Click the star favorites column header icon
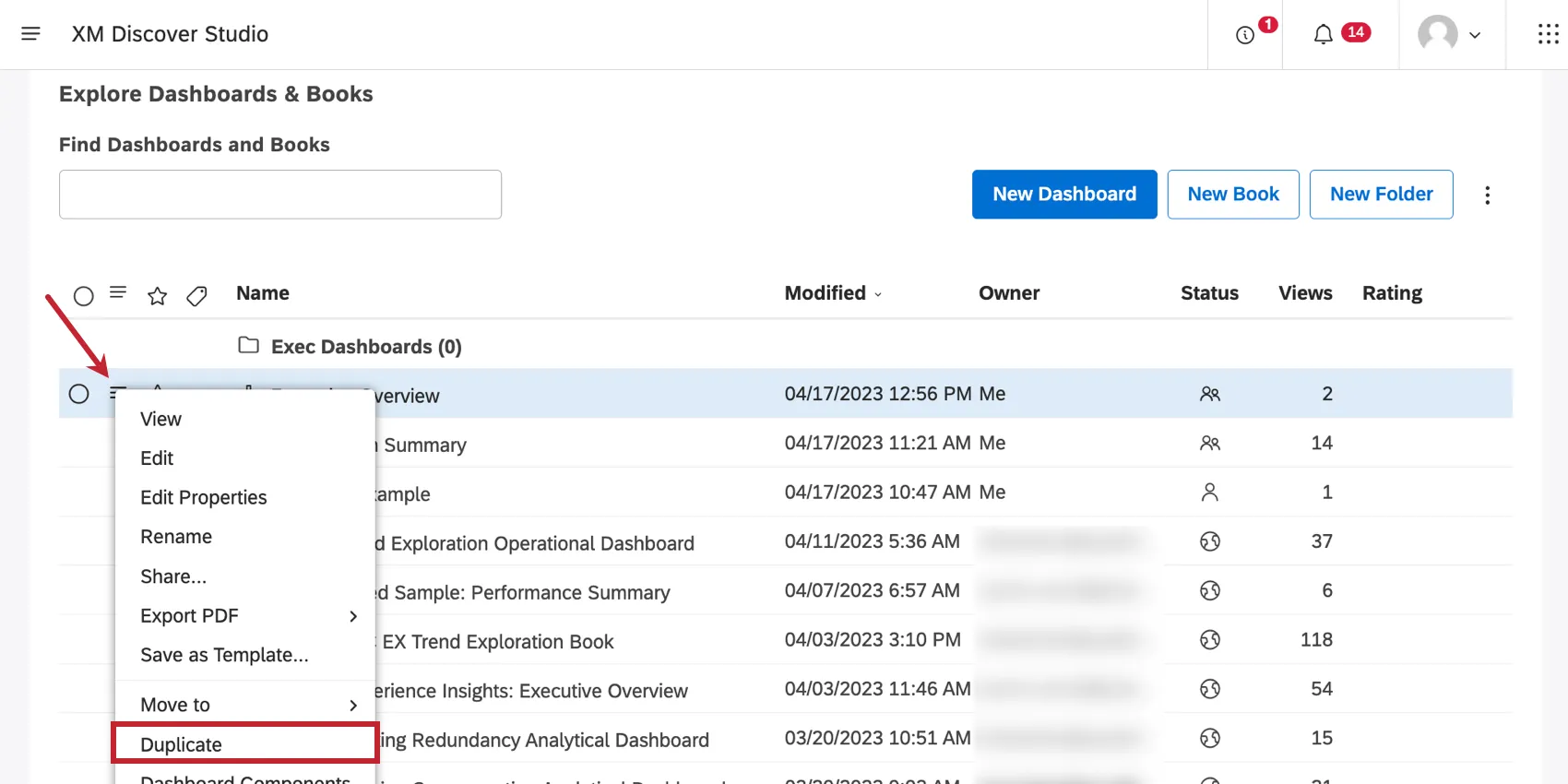Image resolution: width=1568 pixels, height=784 pixels. pyautogui.click(x=158, y=296)
